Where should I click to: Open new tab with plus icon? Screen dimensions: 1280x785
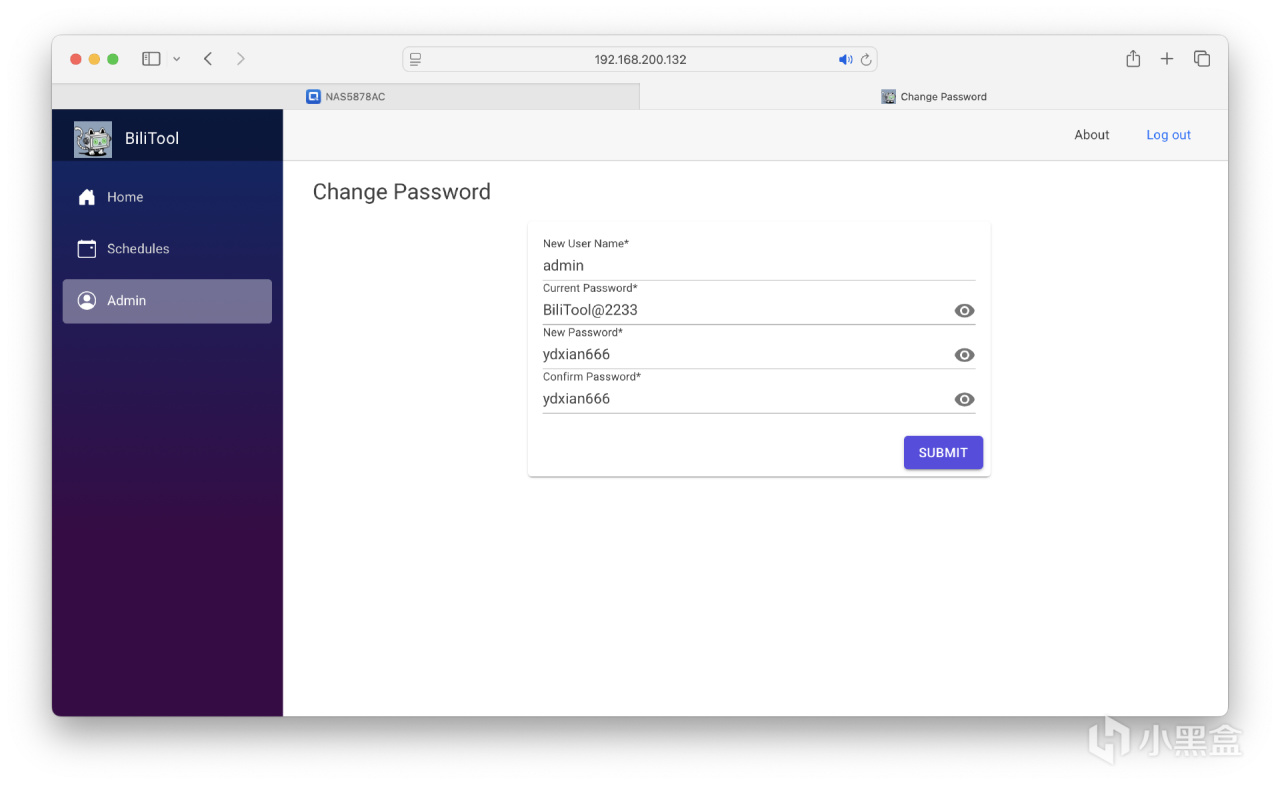pyautogui.click(x=1167, y=59)
